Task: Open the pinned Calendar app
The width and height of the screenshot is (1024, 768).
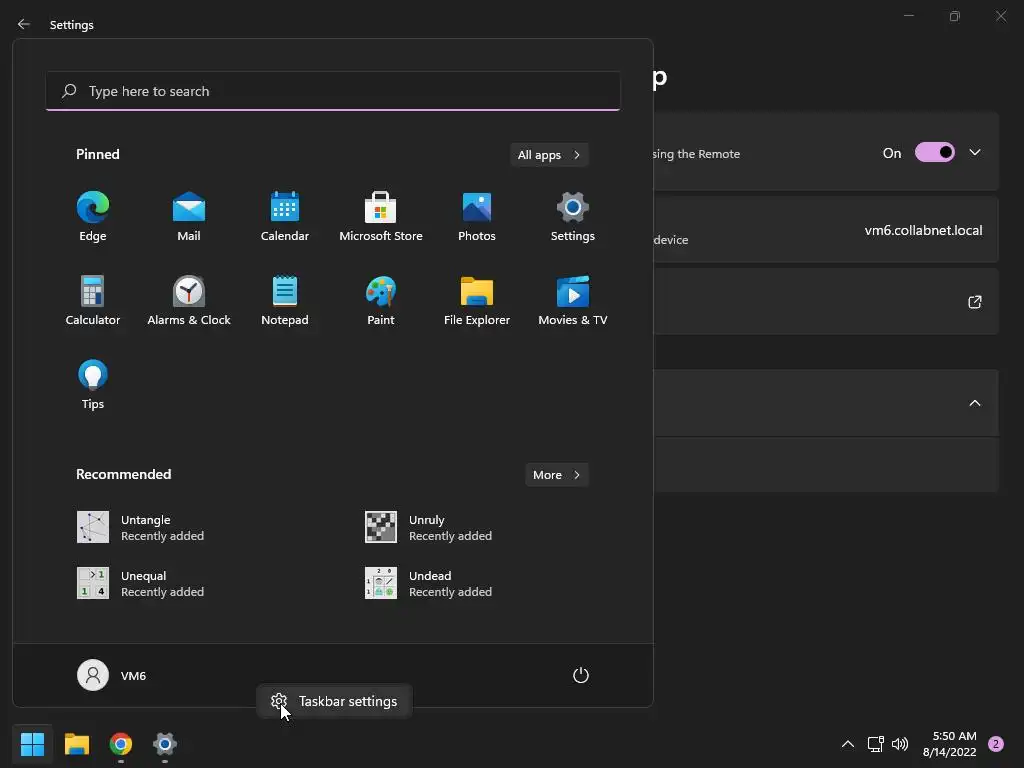Action: 285,217
